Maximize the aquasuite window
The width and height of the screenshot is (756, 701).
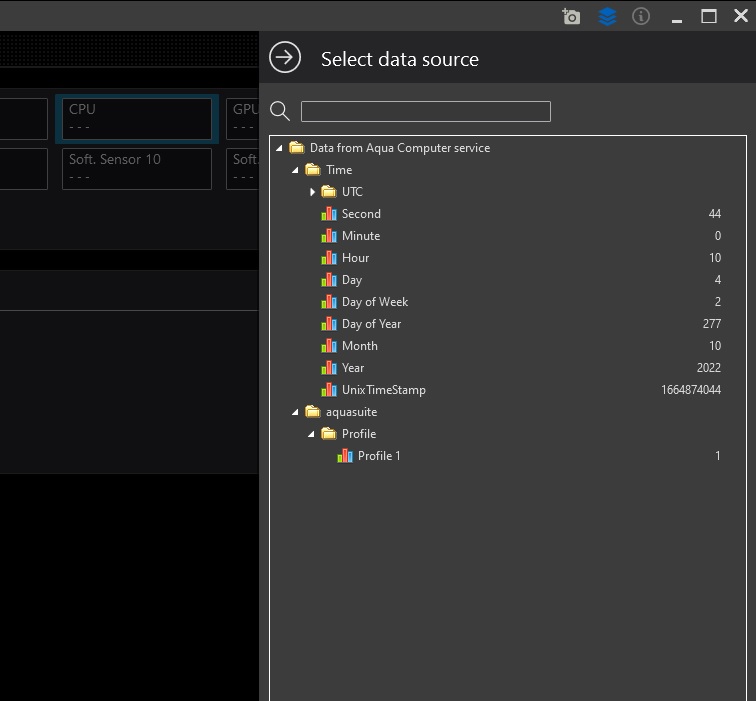pos(709,16)
